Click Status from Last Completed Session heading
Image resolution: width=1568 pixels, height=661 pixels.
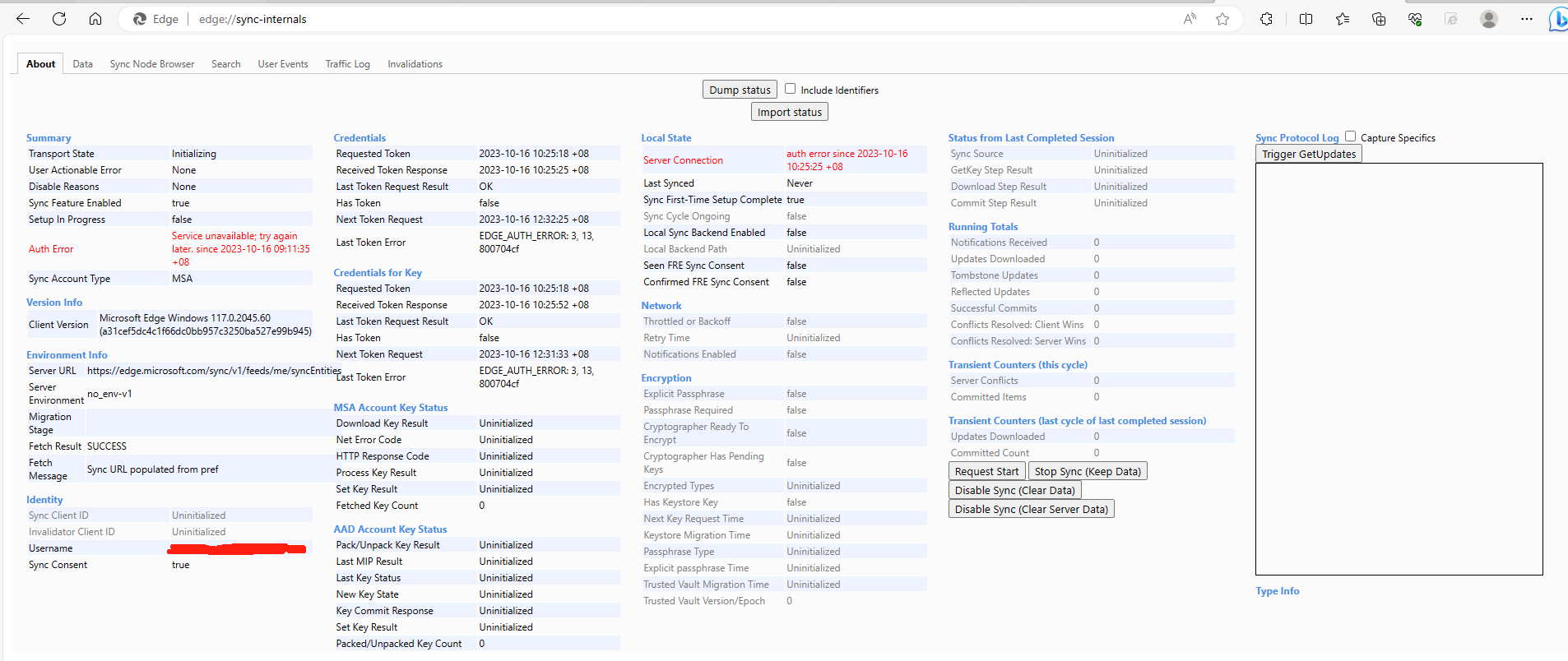point(1031,137)
